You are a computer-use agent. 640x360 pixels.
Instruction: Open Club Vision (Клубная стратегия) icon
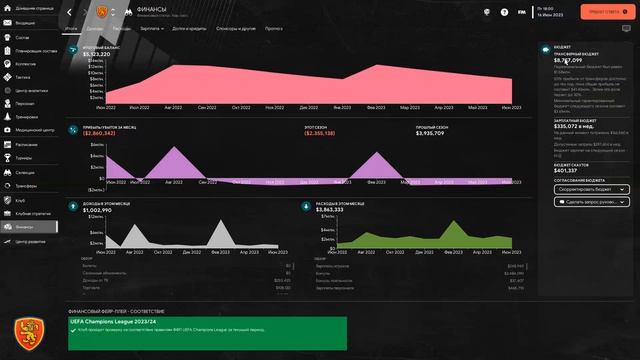7,213
